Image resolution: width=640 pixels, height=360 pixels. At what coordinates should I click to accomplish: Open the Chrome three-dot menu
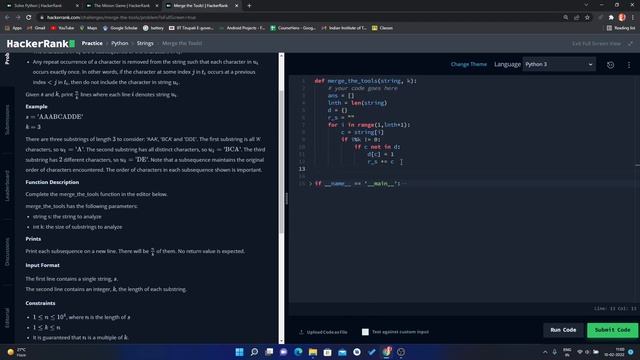(633, 17)
